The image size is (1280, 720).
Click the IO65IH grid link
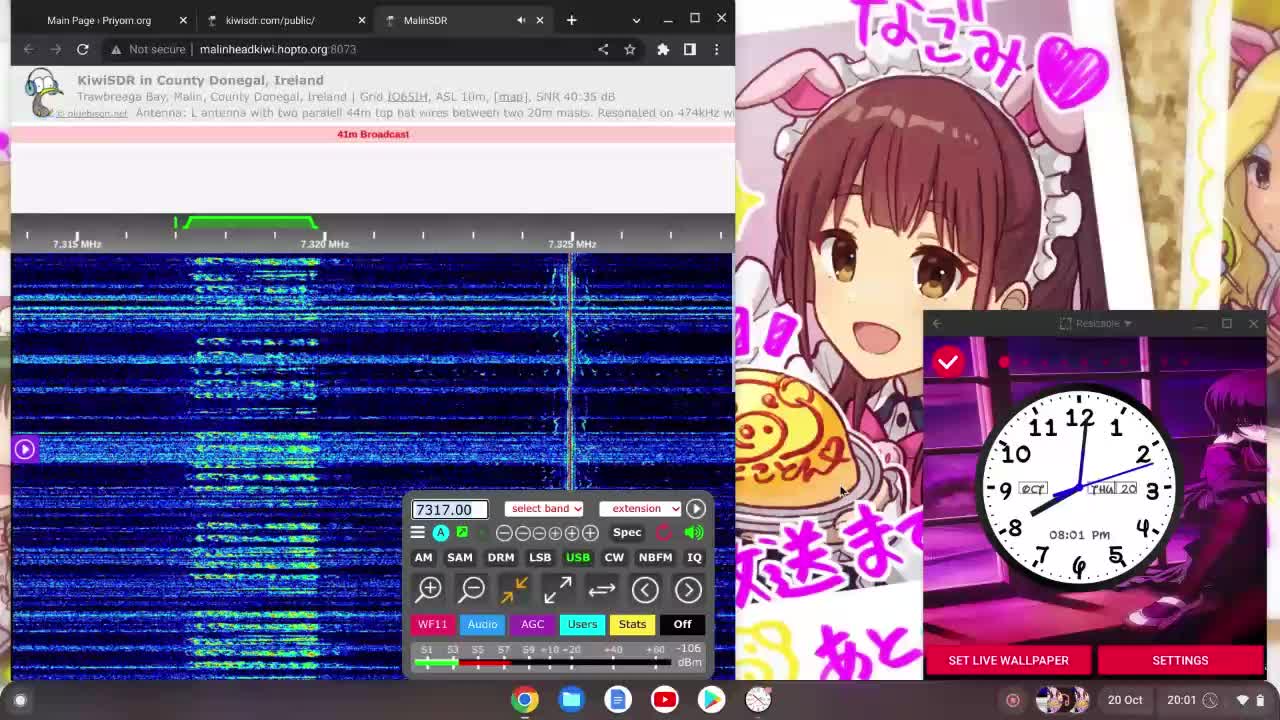click(407, 97)
